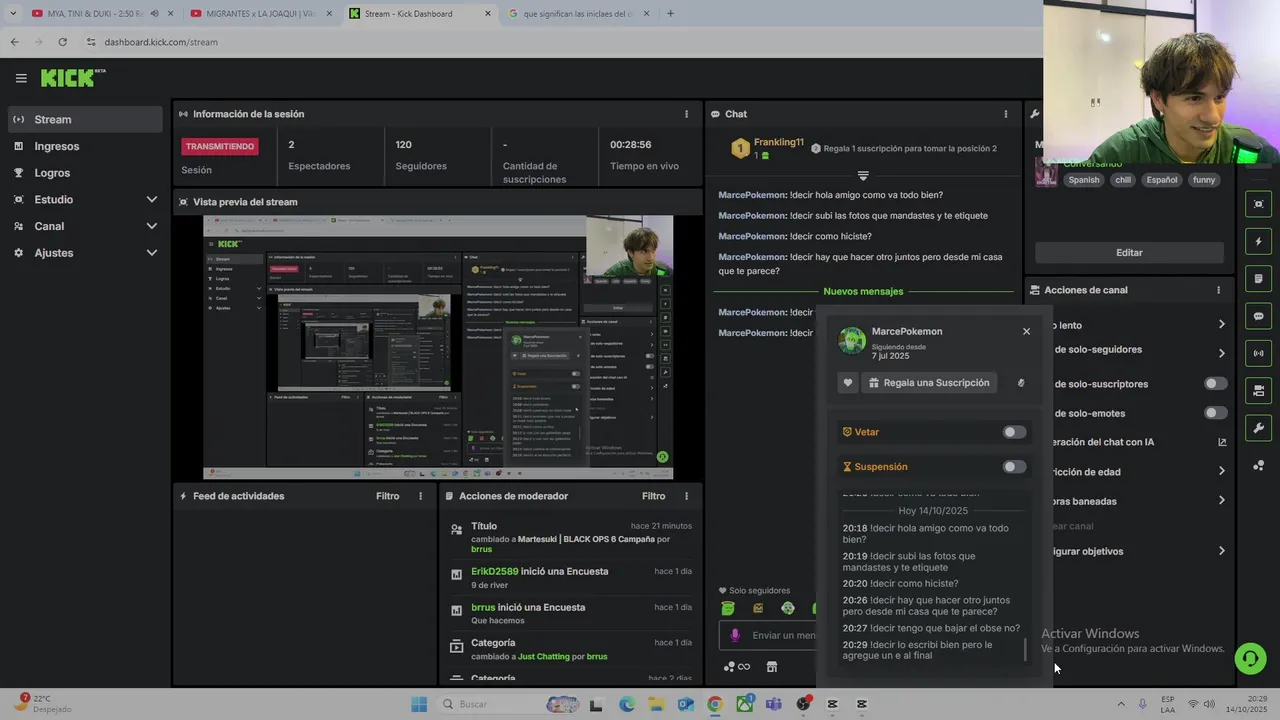Open Acciones de moderador kebab menu
The image size is (1280, 720).
pos(686,496)
